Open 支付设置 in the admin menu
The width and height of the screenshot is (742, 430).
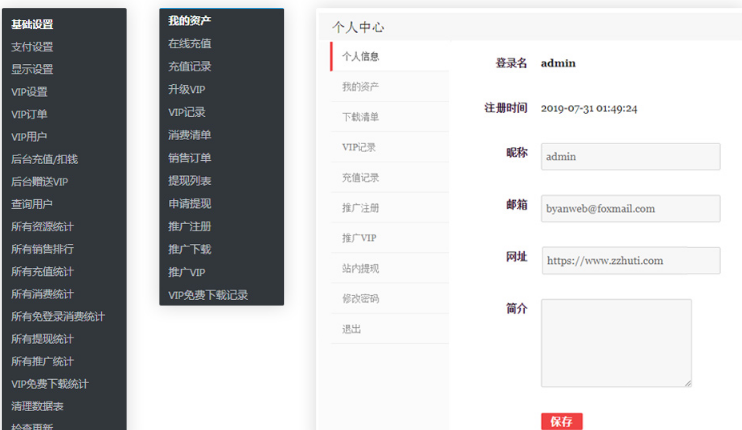coord(32,47)
